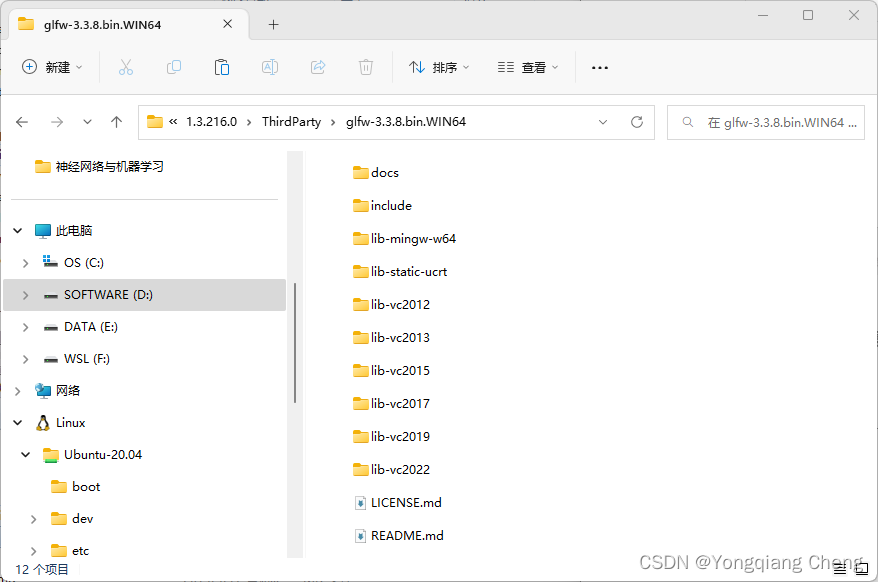The image size is (878, 582).
Task: Select the lib-vc2013 folder
Action: pyautogui.click(x=391, y=338)
